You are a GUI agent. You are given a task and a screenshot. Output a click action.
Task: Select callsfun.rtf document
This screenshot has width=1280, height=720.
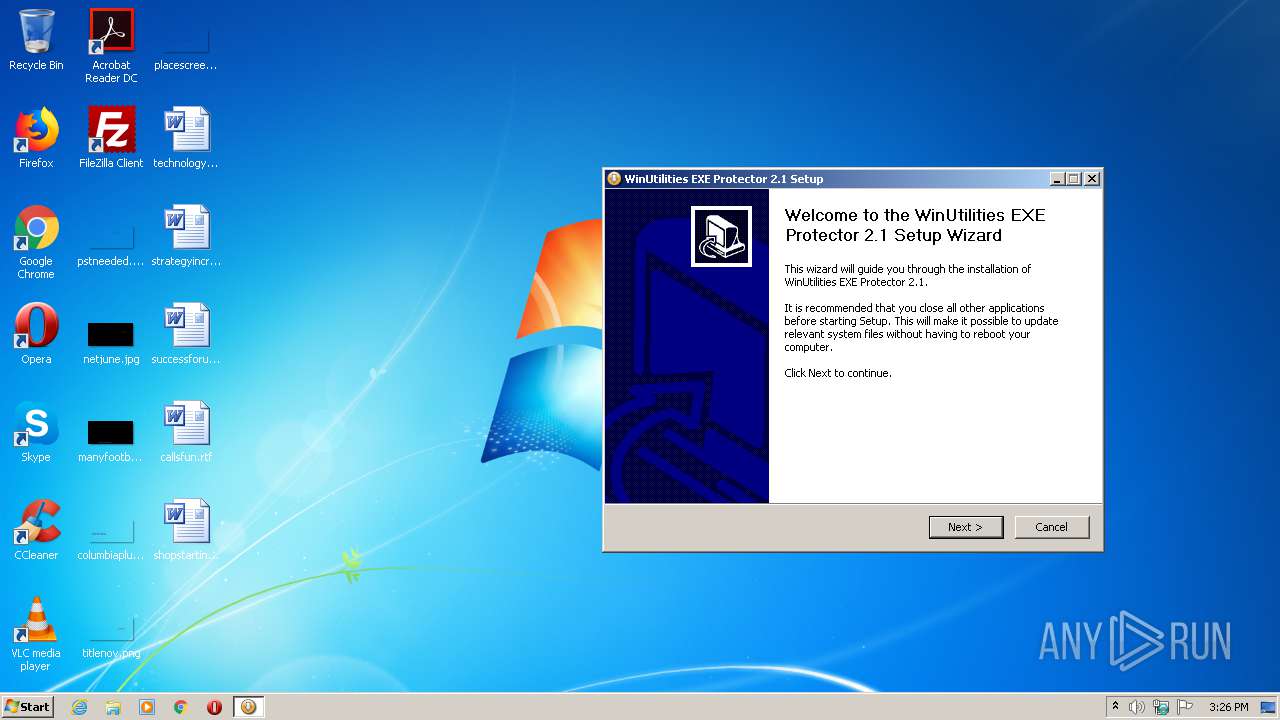point(186,433)
